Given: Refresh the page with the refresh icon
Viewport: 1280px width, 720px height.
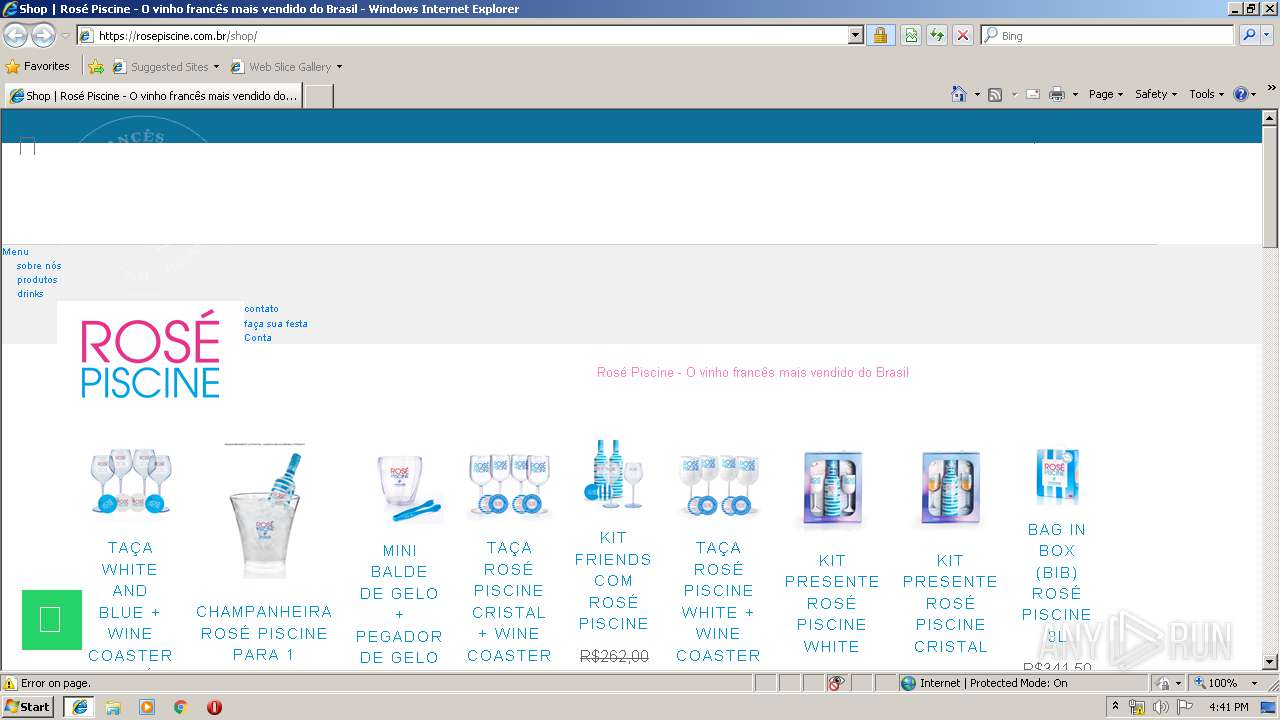Looking at the screenshot, I should click(937, 36).
